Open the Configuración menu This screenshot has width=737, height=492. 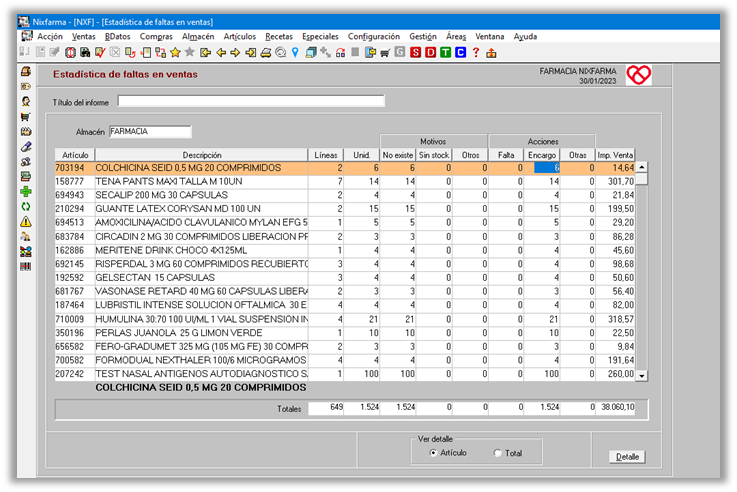click(x=374, y=37)
